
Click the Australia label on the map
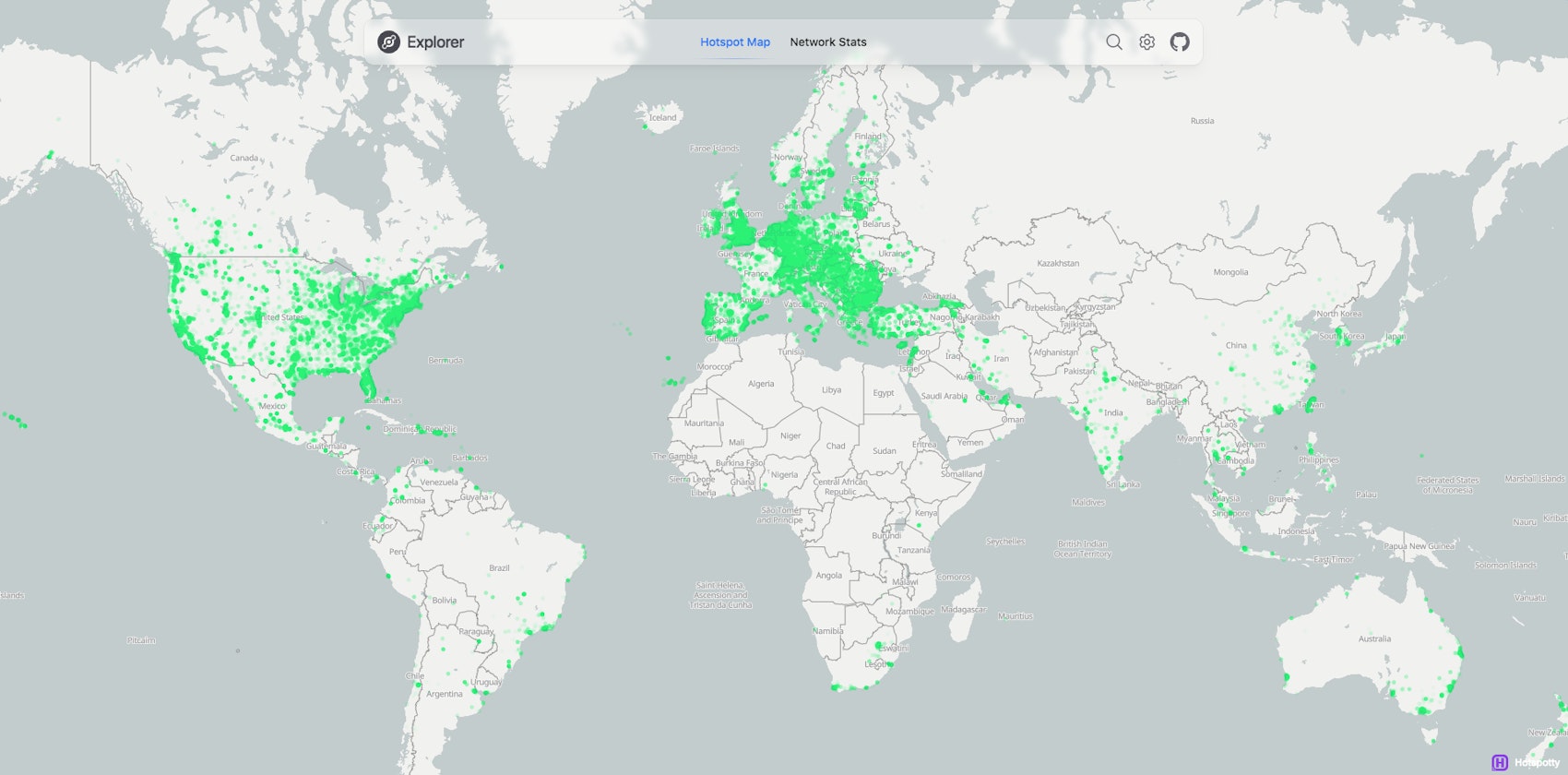click(x=1374, y=638)
